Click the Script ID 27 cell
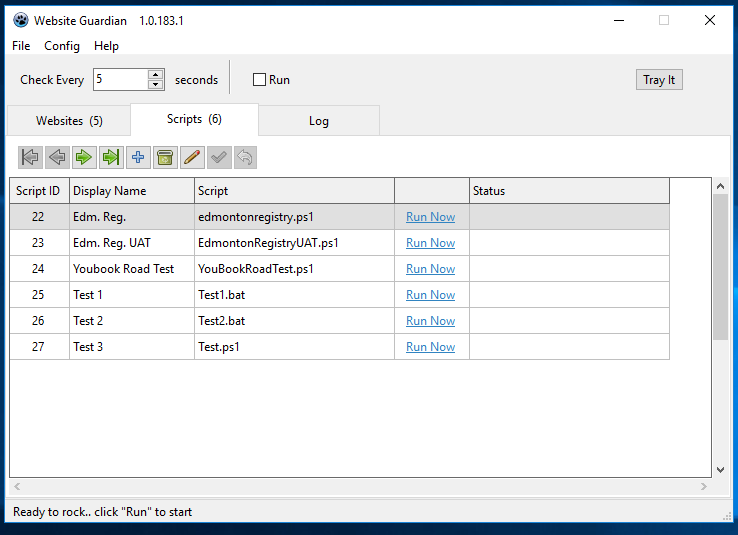738x535 pixels. tap(40, 347)
